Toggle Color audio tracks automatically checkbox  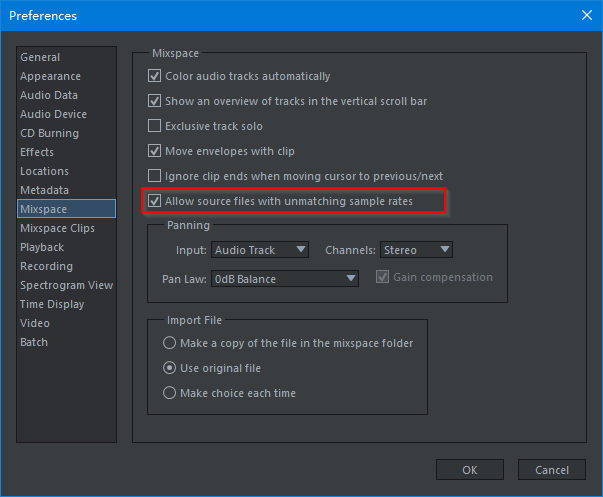(154, 76)
